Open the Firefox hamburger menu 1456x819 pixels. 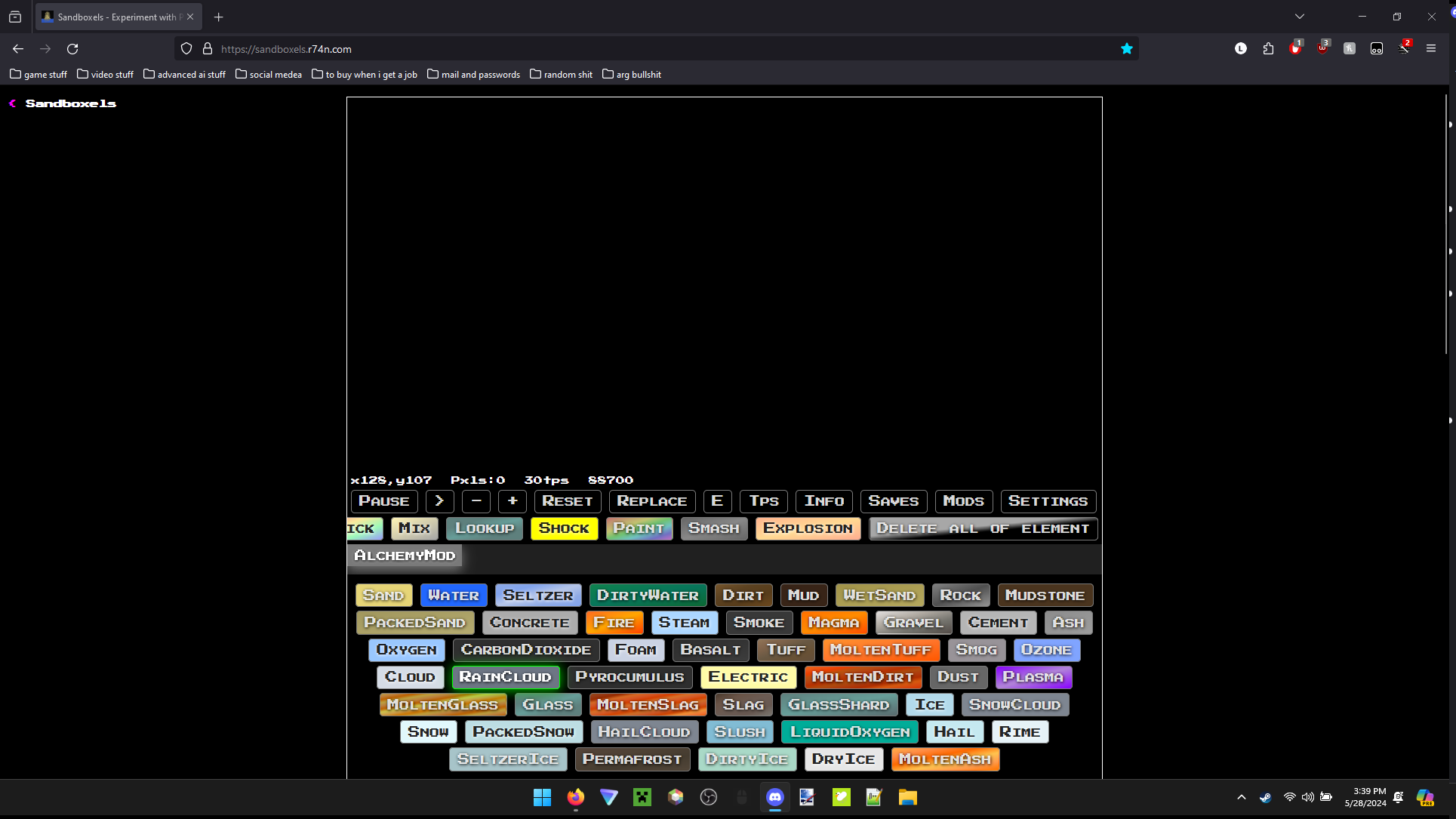click(1430, 49)
